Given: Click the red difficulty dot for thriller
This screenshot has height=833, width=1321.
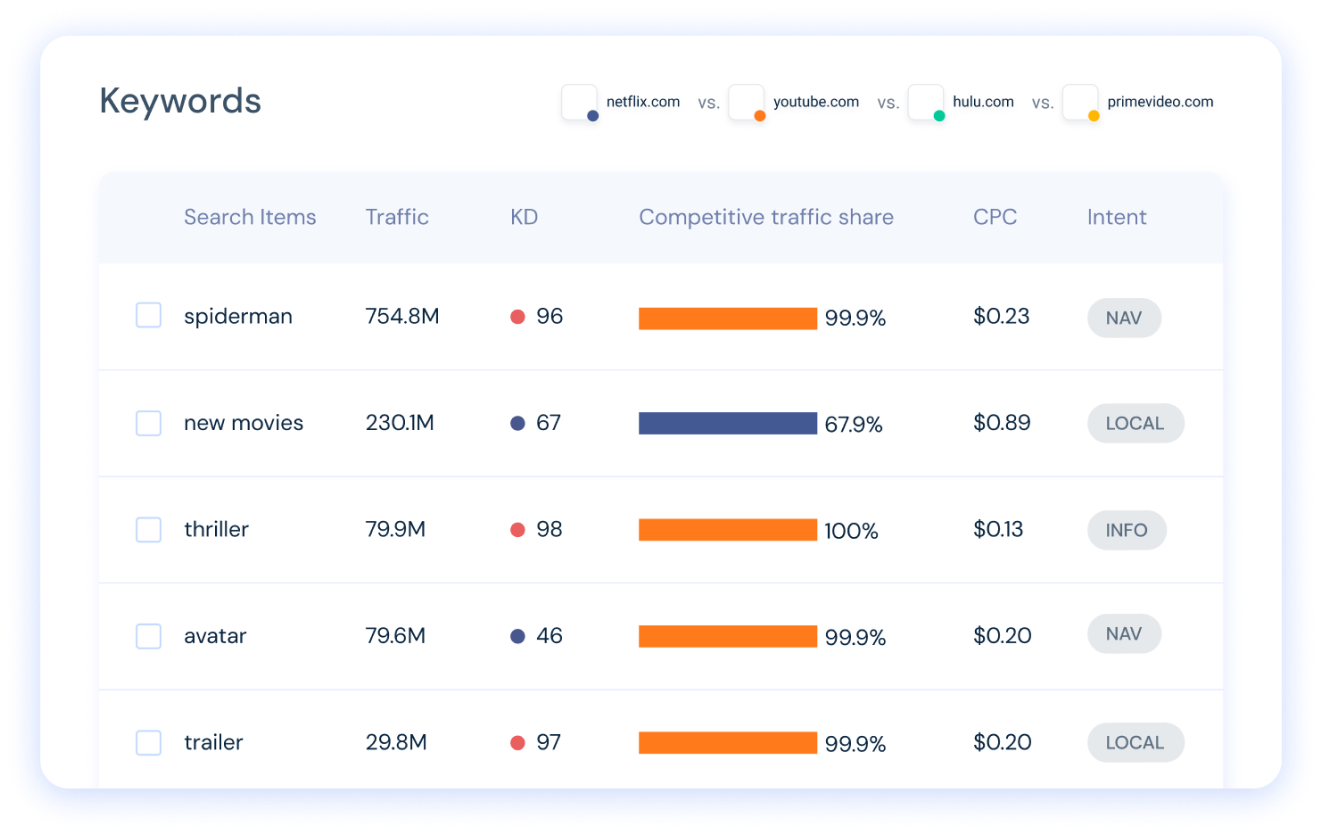Looking at the screenshot, I should click(518, 529).
